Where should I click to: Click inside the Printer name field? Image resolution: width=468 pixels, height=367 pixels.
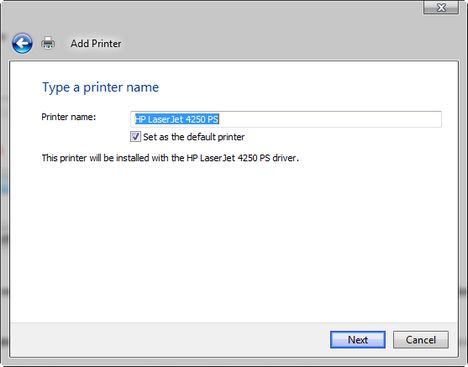[286, 119]
